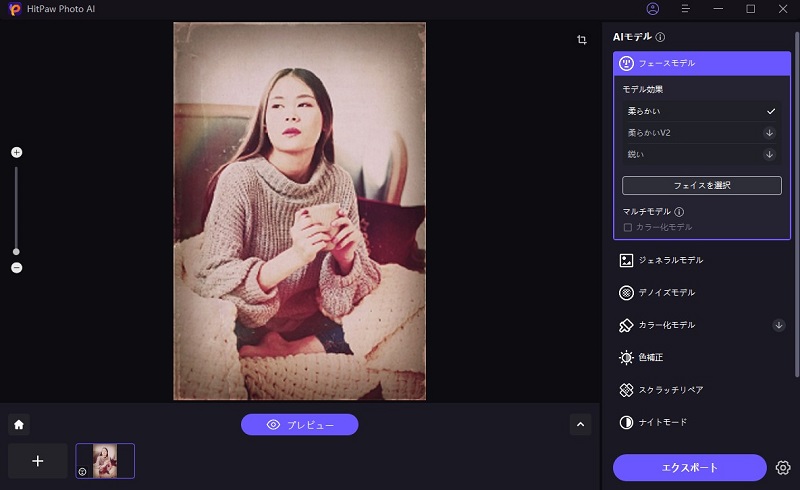This screenshot has height=490, width=800.
Task: Collapse the thumbnail strip with chevron
Action: click(x=581, y=424)
